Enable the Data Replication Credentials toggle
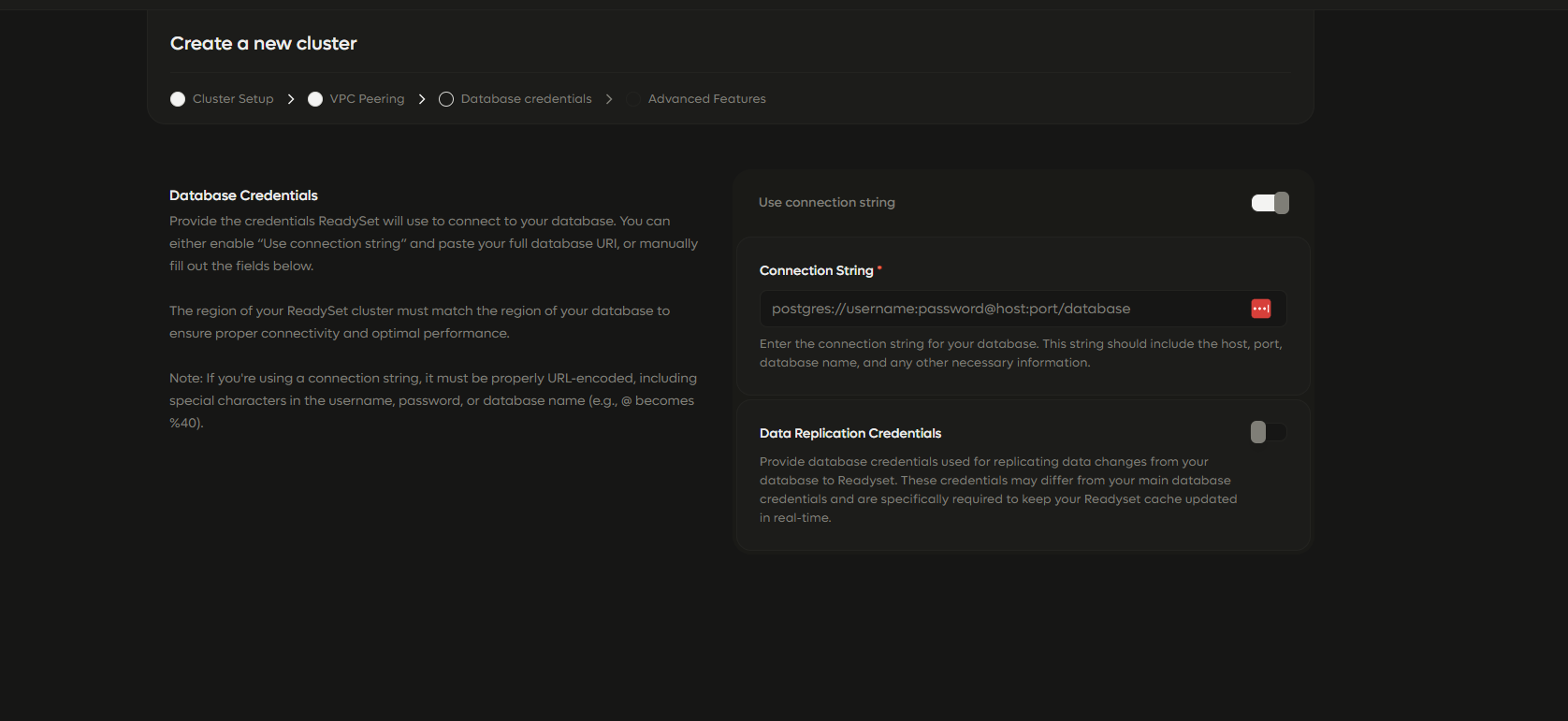This screenshot has width=1568, height=721. 1269,432
